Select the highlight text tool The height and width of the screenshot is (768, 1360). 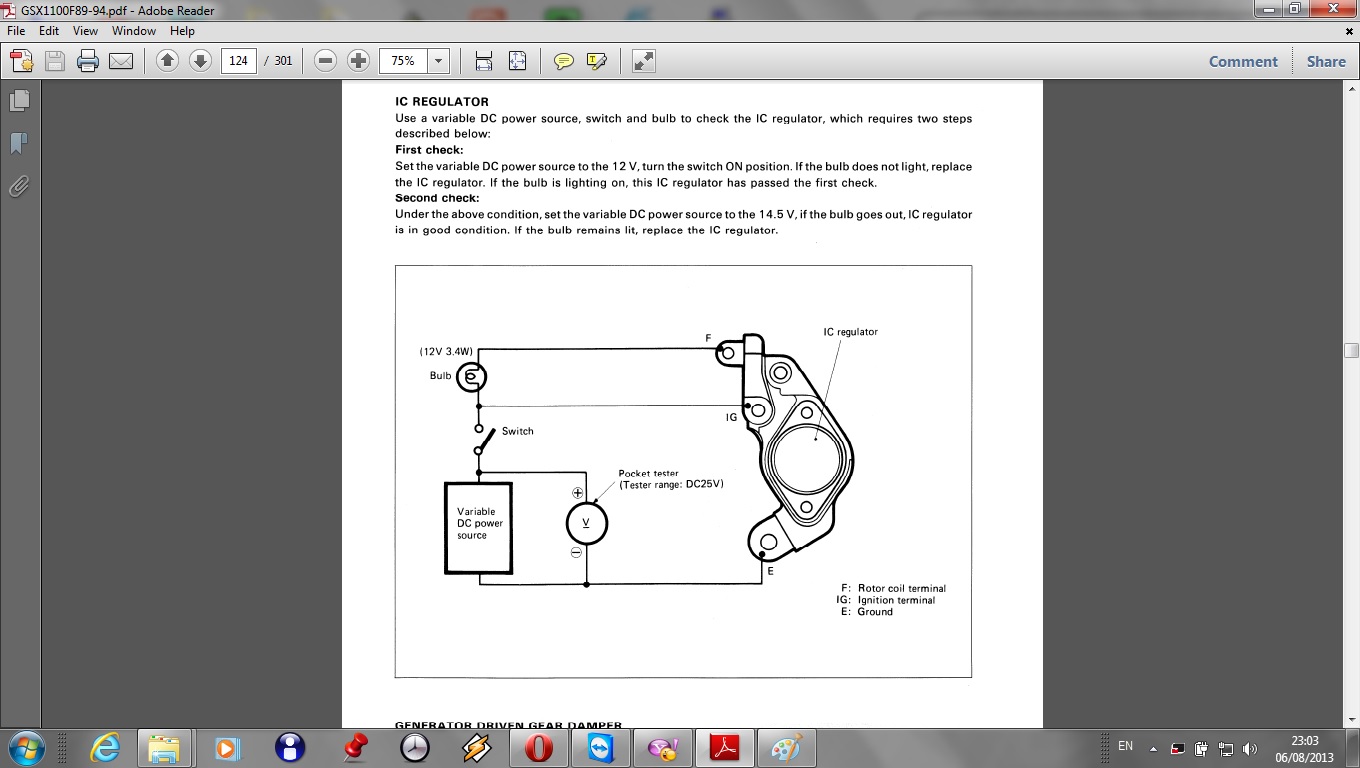click(x=597, y=61)
